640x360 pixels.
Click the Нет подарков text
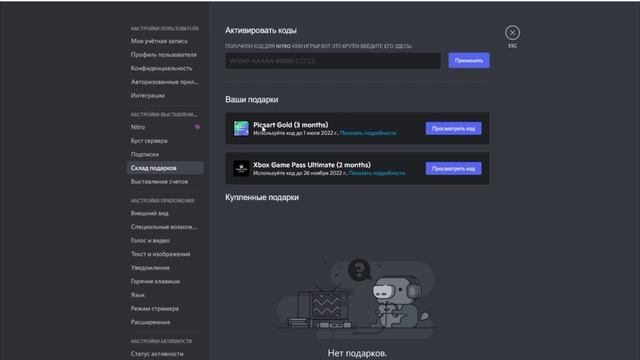(x=357, y=353)
